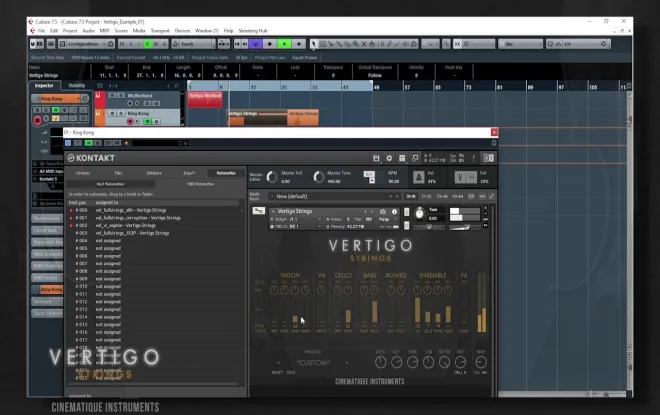The height and width of the screenshot is (415, 660).
Task: Go to next marker in transport
Action: coord(245,44)
